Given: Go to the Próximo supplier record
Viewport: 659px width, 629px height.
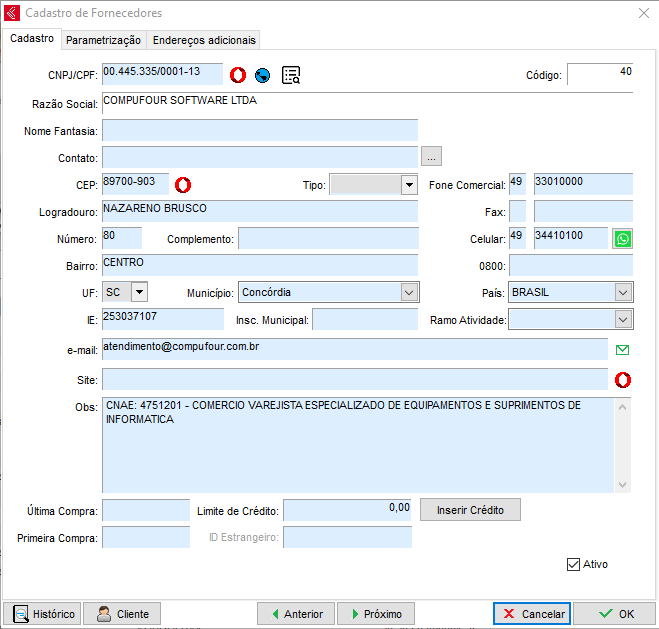Looking at the screenshot, I should click(x=376, y=614).
